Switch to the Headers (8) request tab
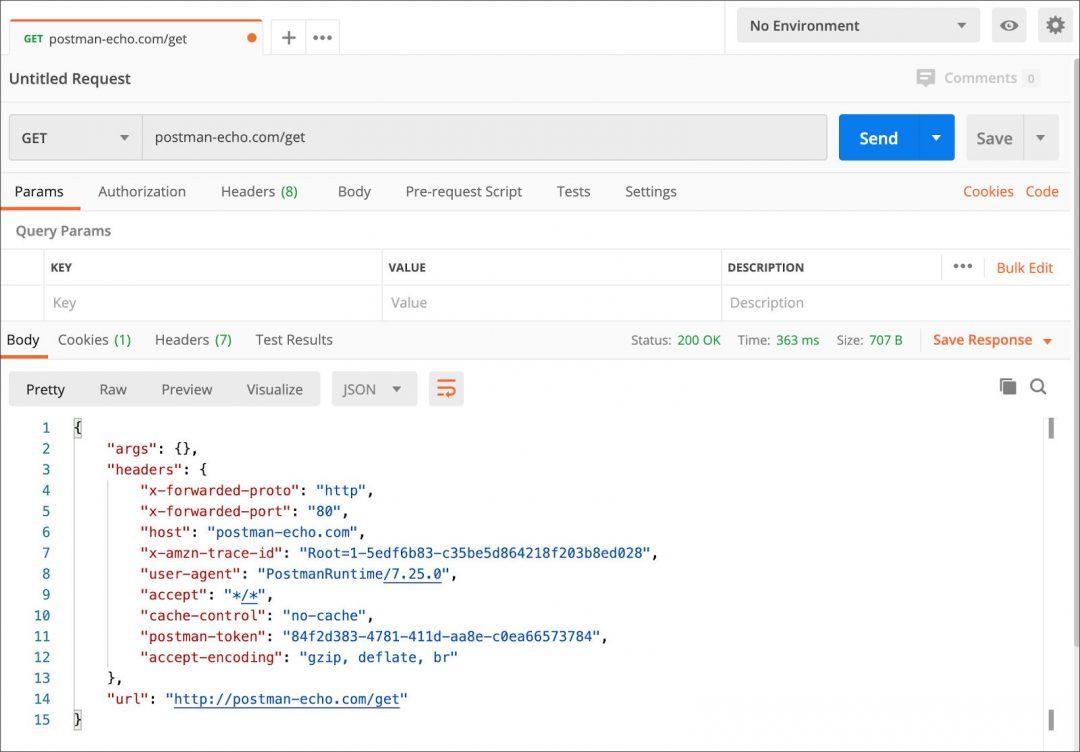The width and height of the screenshot is (1080, 752). pos(258,191)
